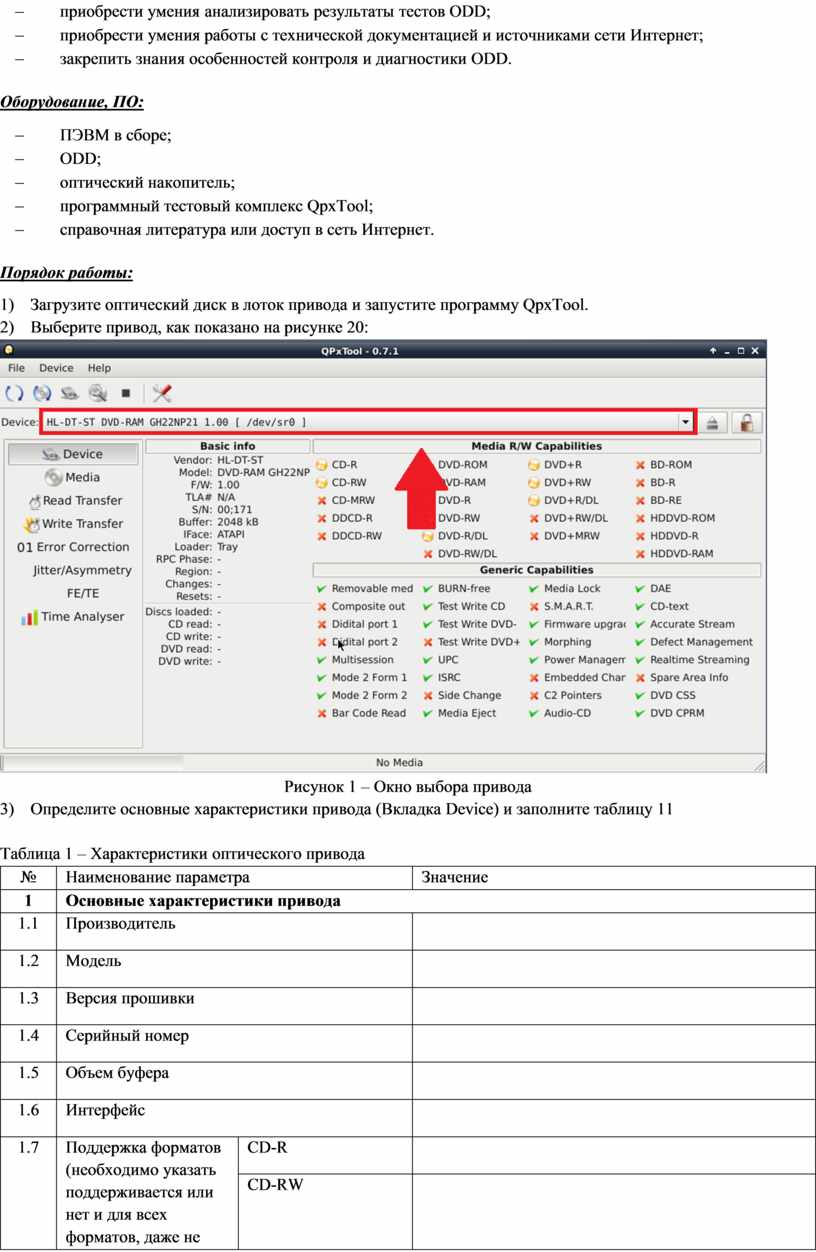816x1252 pixels.
Task: Open the Help menu
Action: (x=99, y=368)
